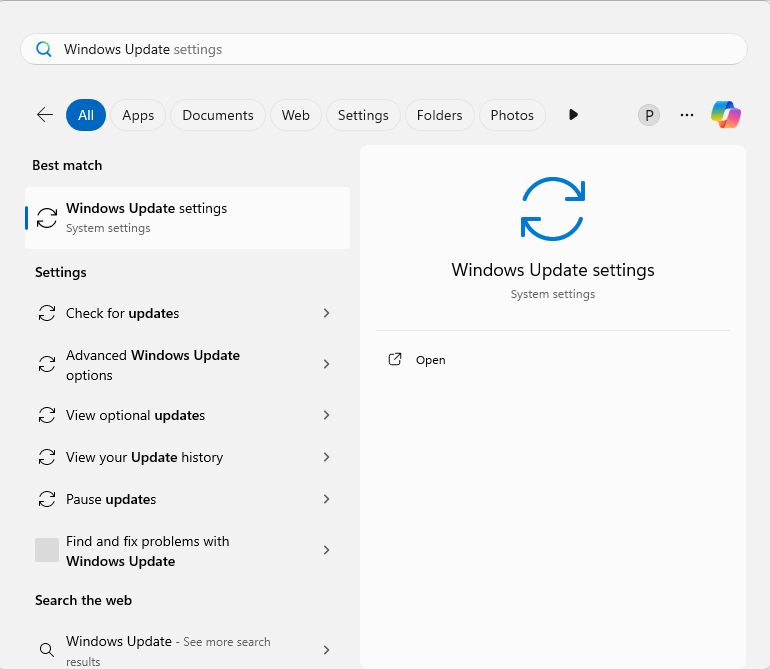Select the Settings filter tab

(363, 115)
